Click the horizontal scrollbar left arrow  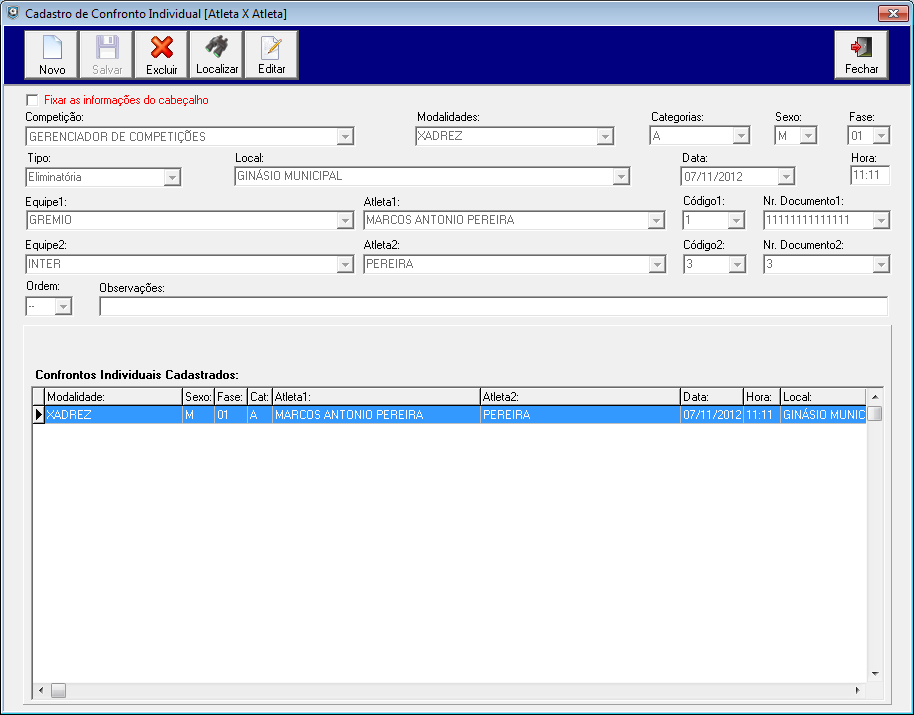[41, 691]
